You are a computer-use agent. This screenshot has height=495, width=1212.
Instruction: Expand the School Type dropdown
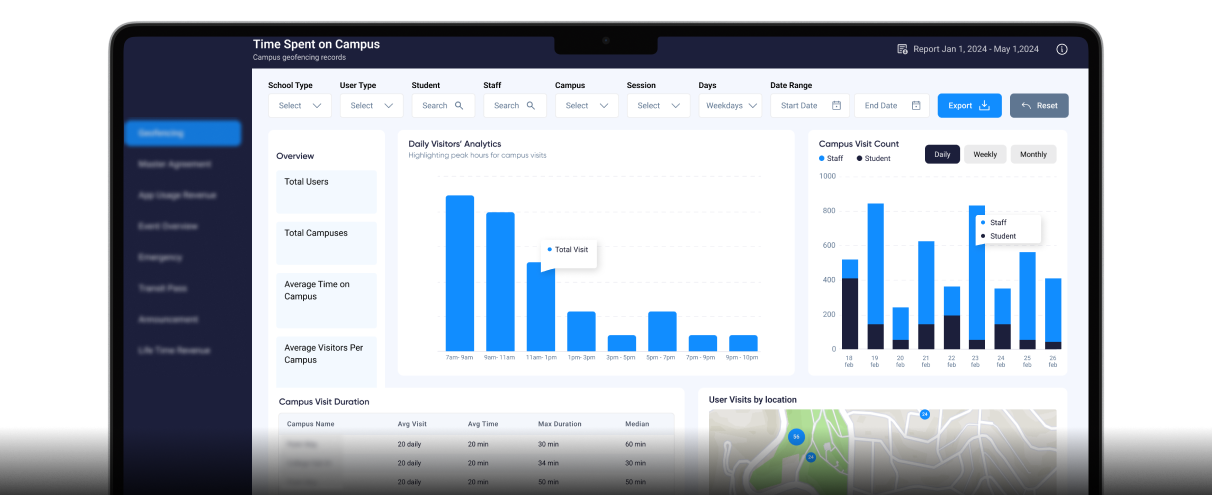click(299, 105)
